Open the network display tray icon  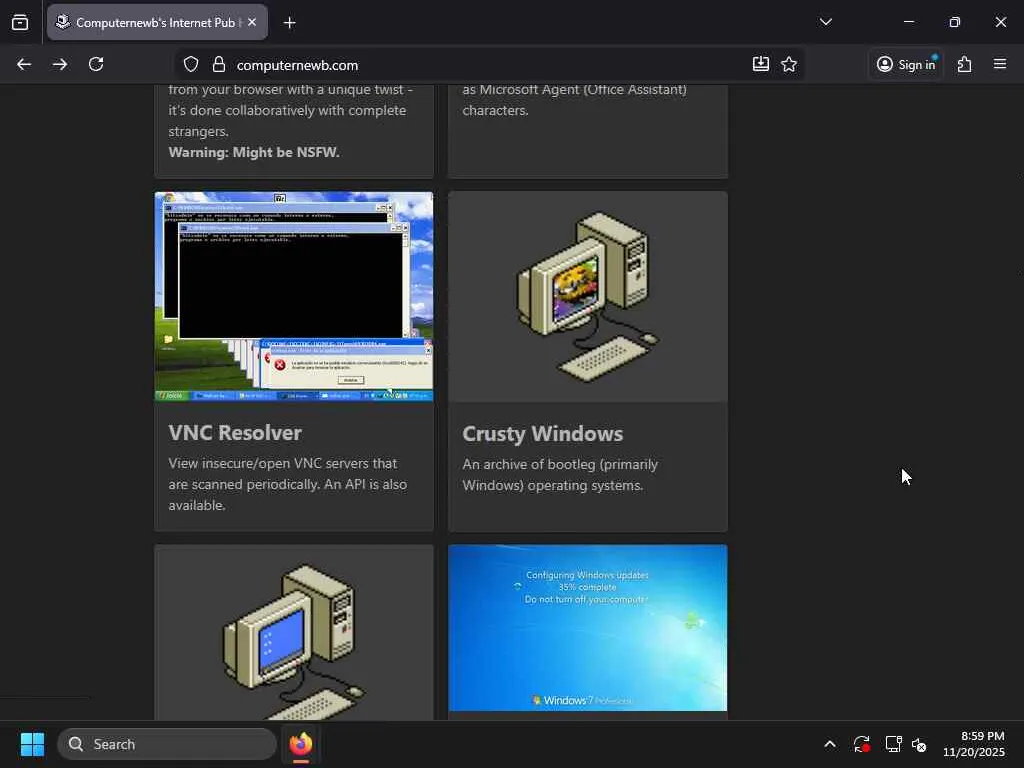pyautogui.click(x=893, y=744)
